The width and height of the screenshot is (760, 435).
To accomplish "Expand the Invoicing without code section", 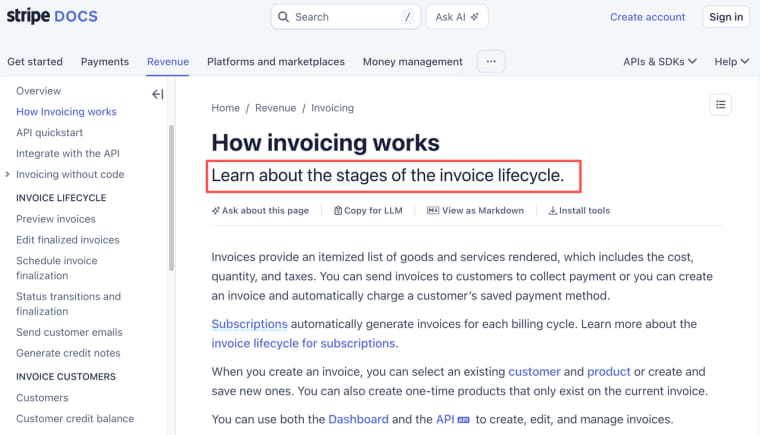I will pos(7,174).
